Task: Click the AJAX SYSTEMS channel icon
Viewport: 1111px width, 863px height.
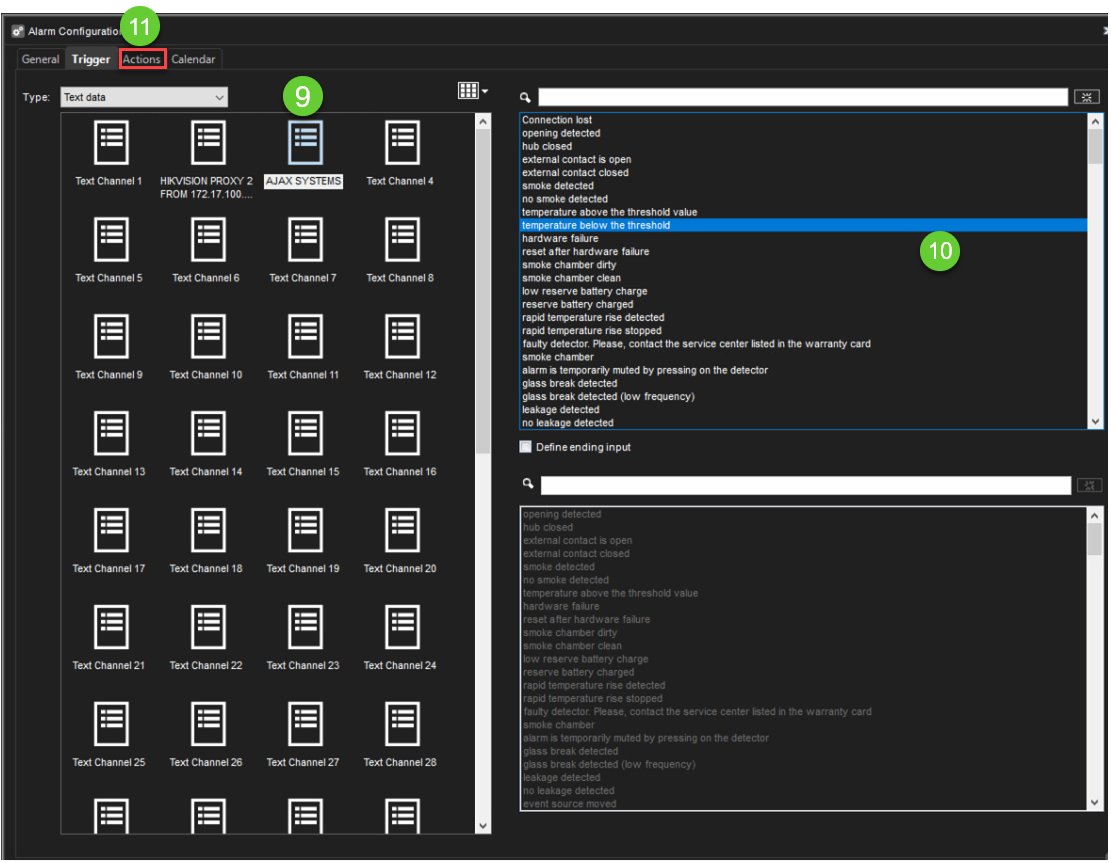Action: [x=304, y=144]
